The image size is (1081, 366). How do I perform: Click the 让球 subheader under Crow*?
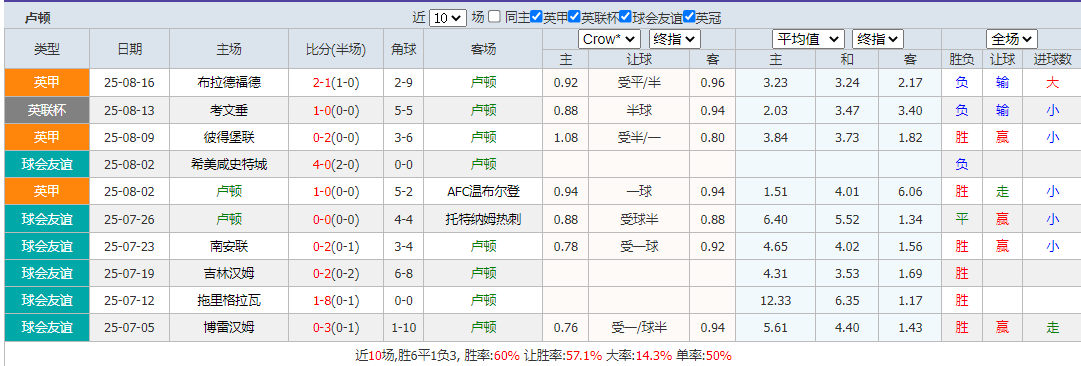pyautogui.click(x=638, y=60)
